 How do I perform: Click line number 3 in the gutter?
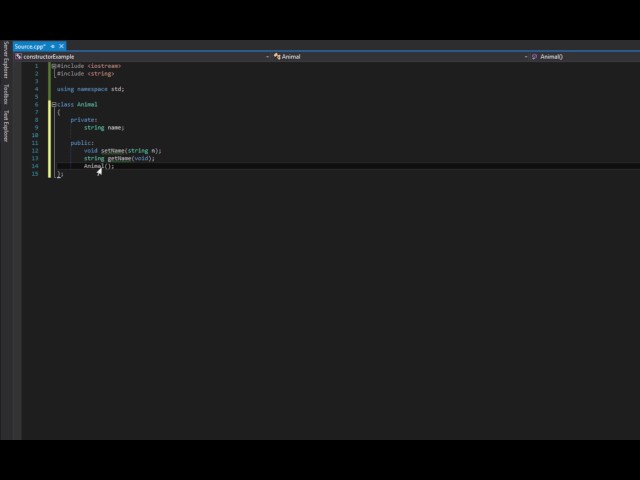[x=36, y=81]
